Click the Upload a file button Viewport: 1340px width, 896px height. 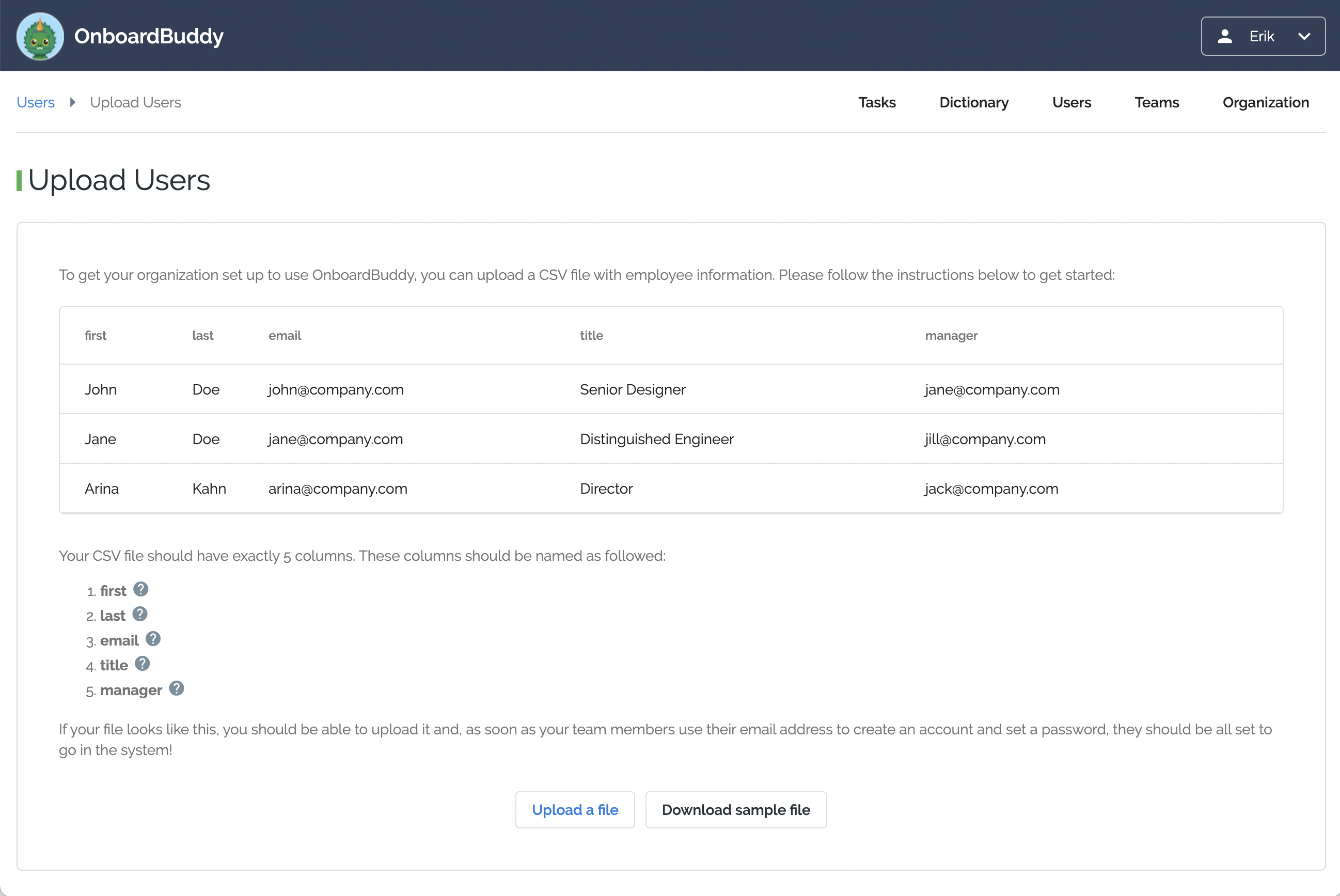575,810
